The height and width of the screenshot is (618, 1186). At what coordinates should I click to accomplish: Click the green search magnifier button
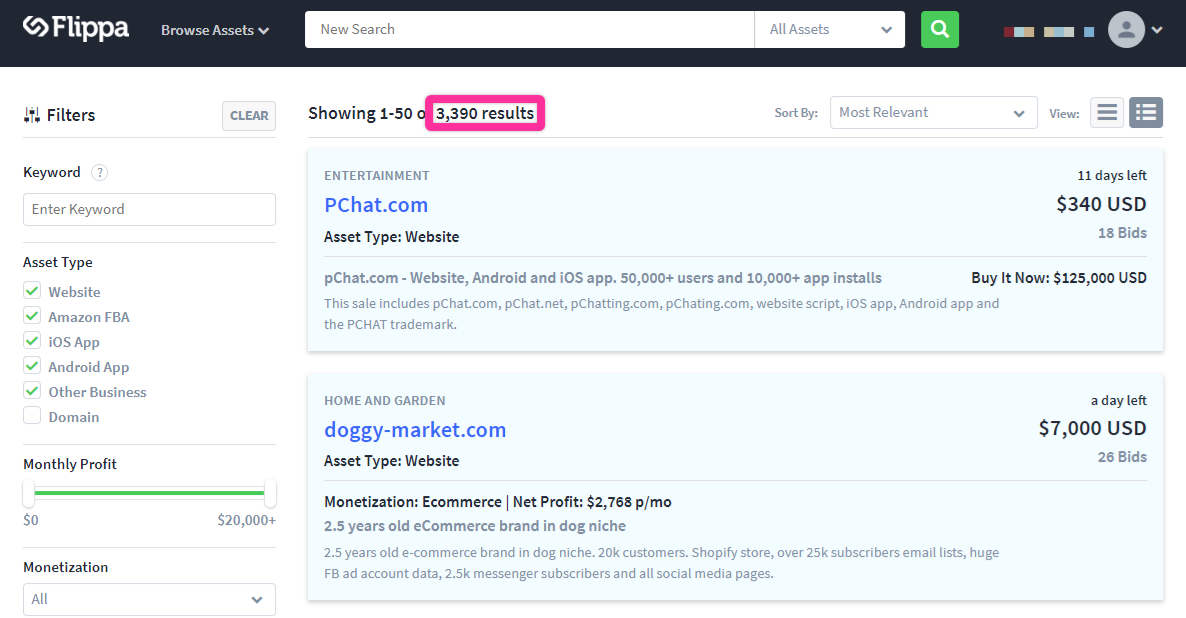[x=939, y=29]
